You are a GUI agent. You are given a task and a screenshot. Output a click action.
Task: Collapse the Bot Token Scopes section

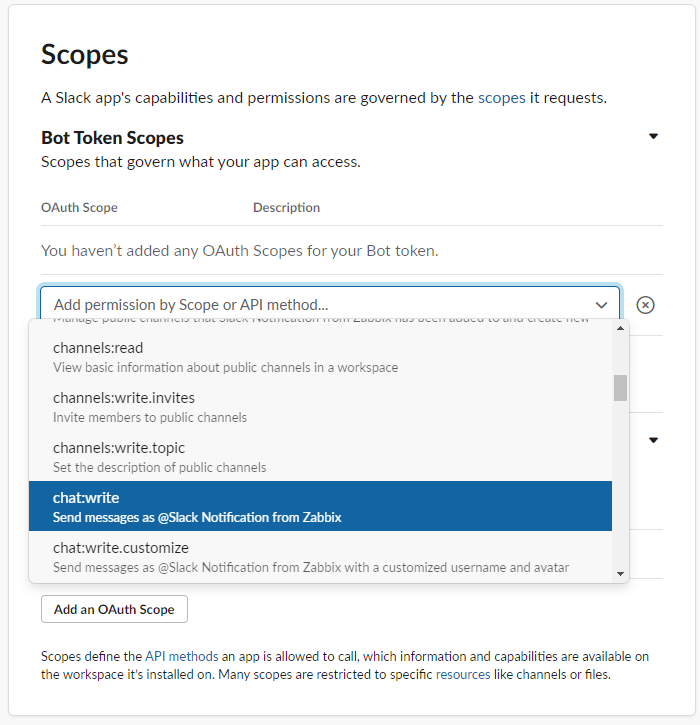(x=653, y=136)
